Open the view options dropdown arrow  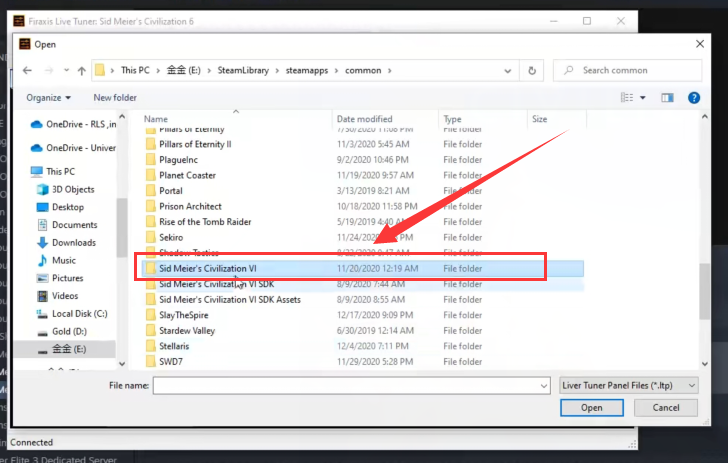pos(643,98)
